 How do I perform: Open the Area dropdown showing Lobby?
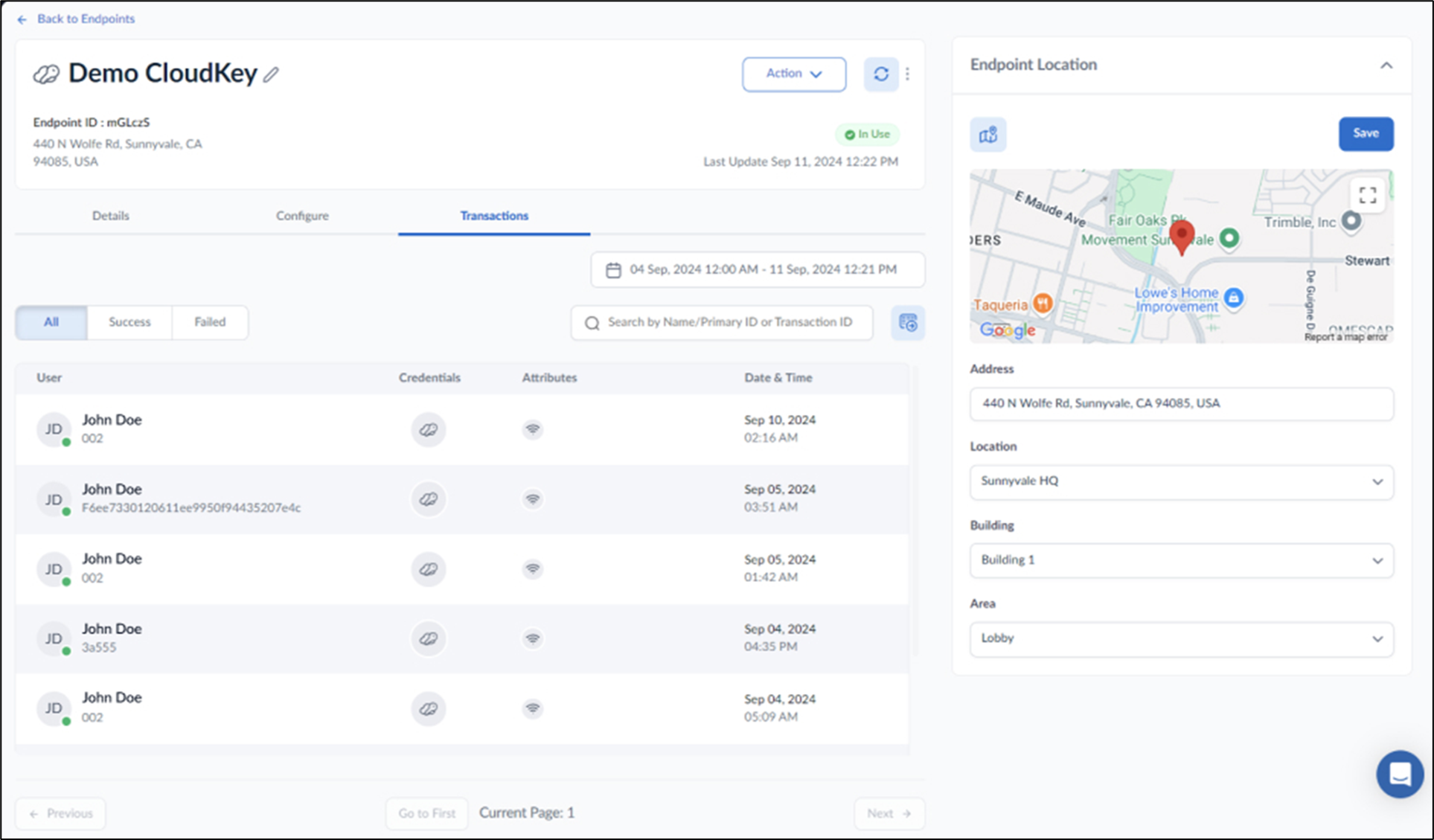click(1182, 639)
